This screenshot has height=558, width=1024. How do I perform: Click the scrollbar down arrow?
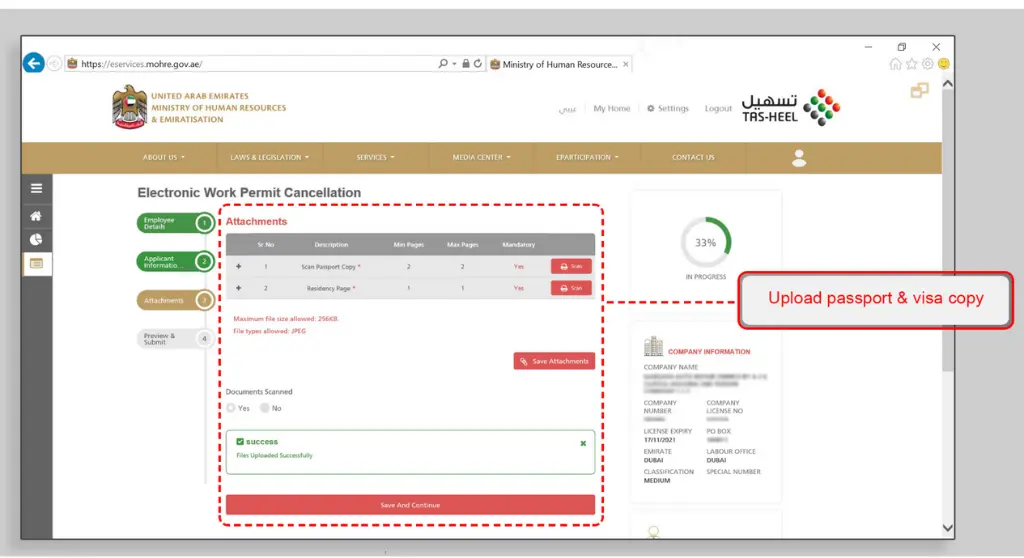coord(948,528)
